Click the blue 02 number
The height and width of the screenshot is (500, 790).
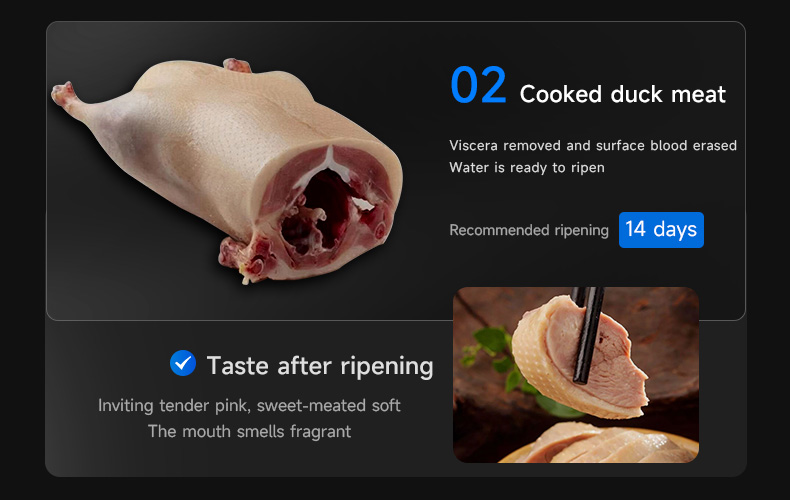click(x=478, y=85)
